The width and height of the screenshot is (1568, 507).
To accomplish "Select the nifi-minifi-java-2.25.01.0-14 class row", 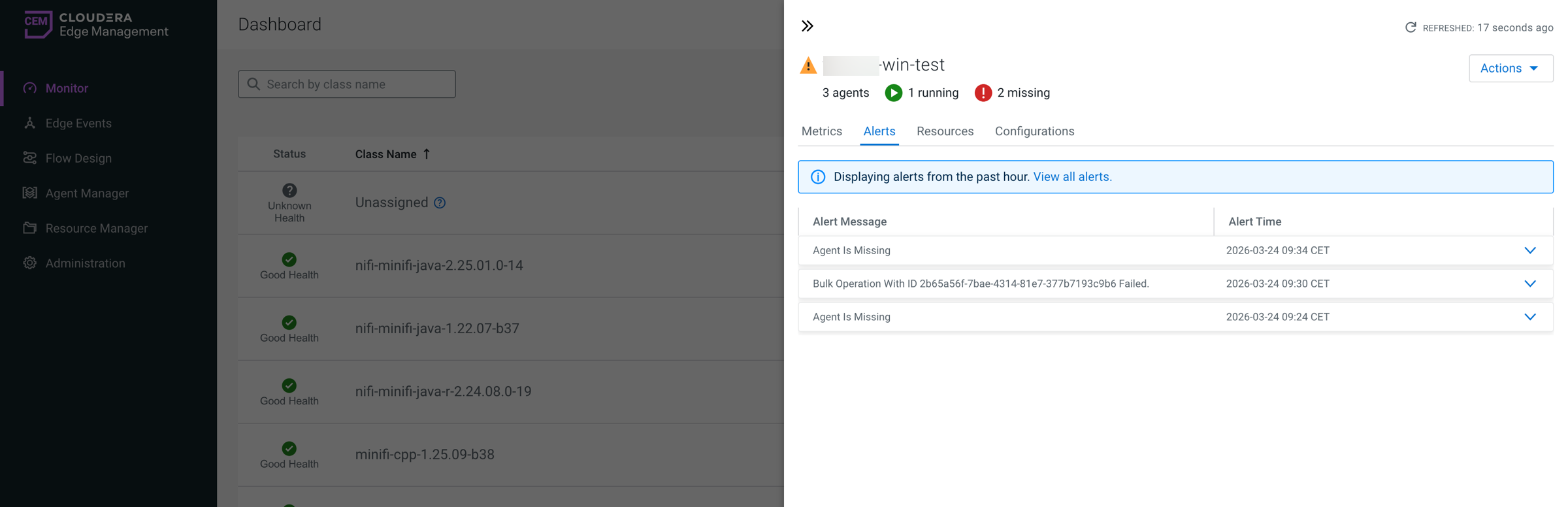I will (439, 265).
